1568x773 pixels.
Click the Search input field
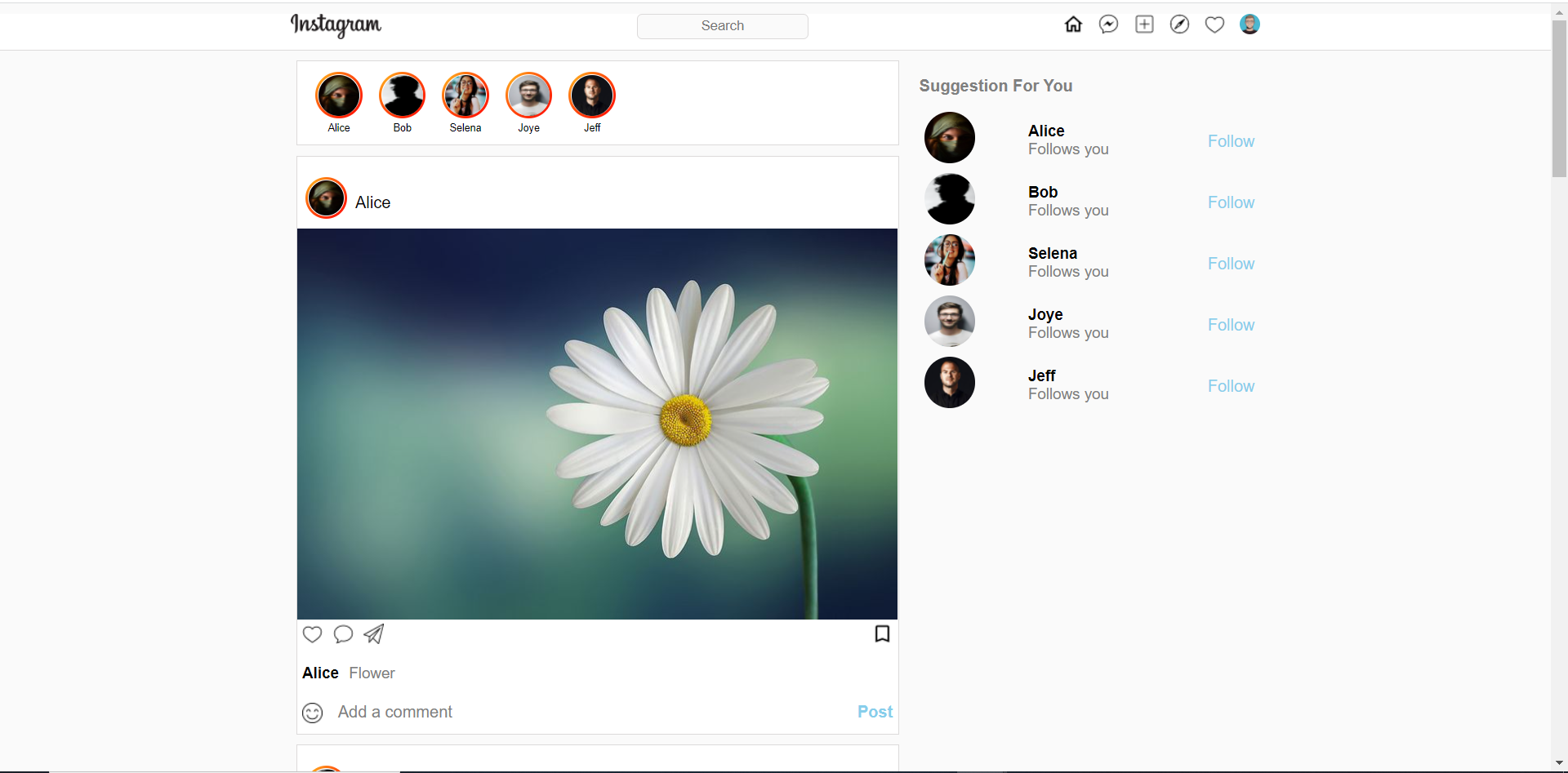click(x=722, y=26)
